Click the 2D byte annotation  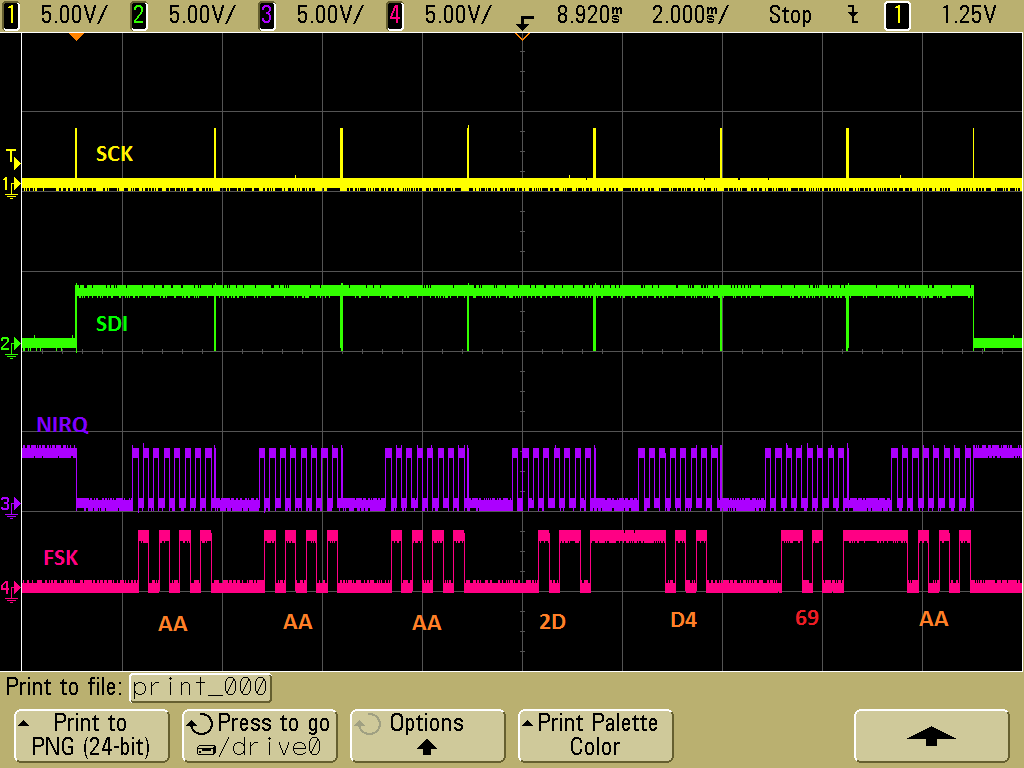pos(552,622)
